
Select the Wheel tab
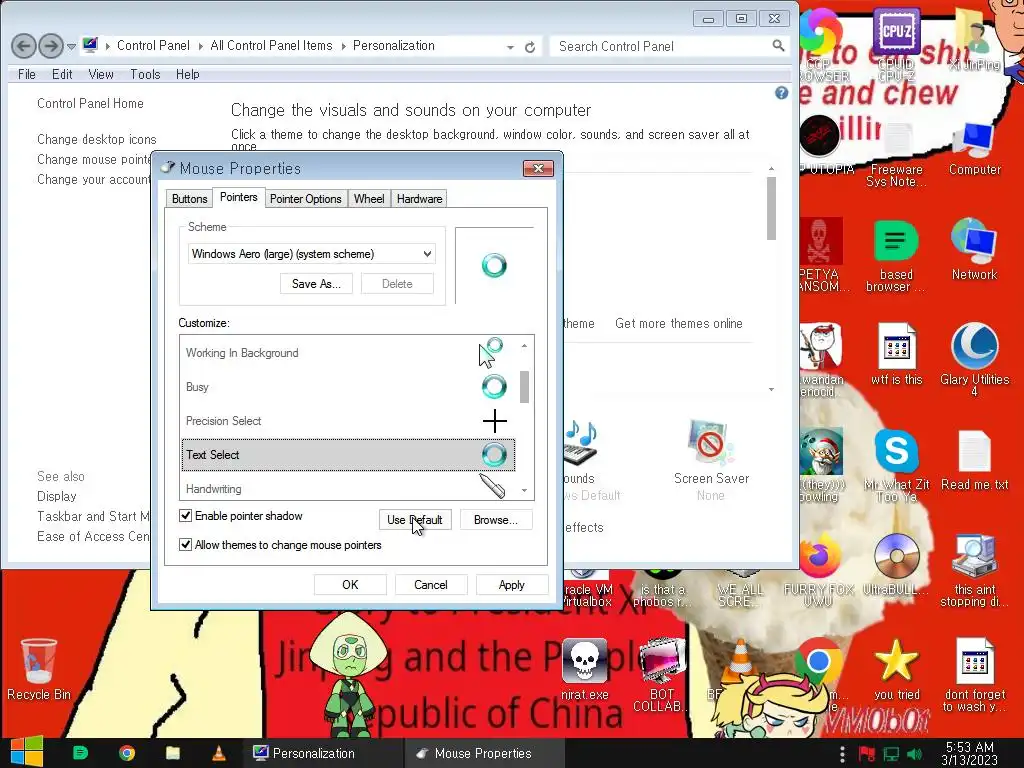pyautogui.click(x=369, y=199)
